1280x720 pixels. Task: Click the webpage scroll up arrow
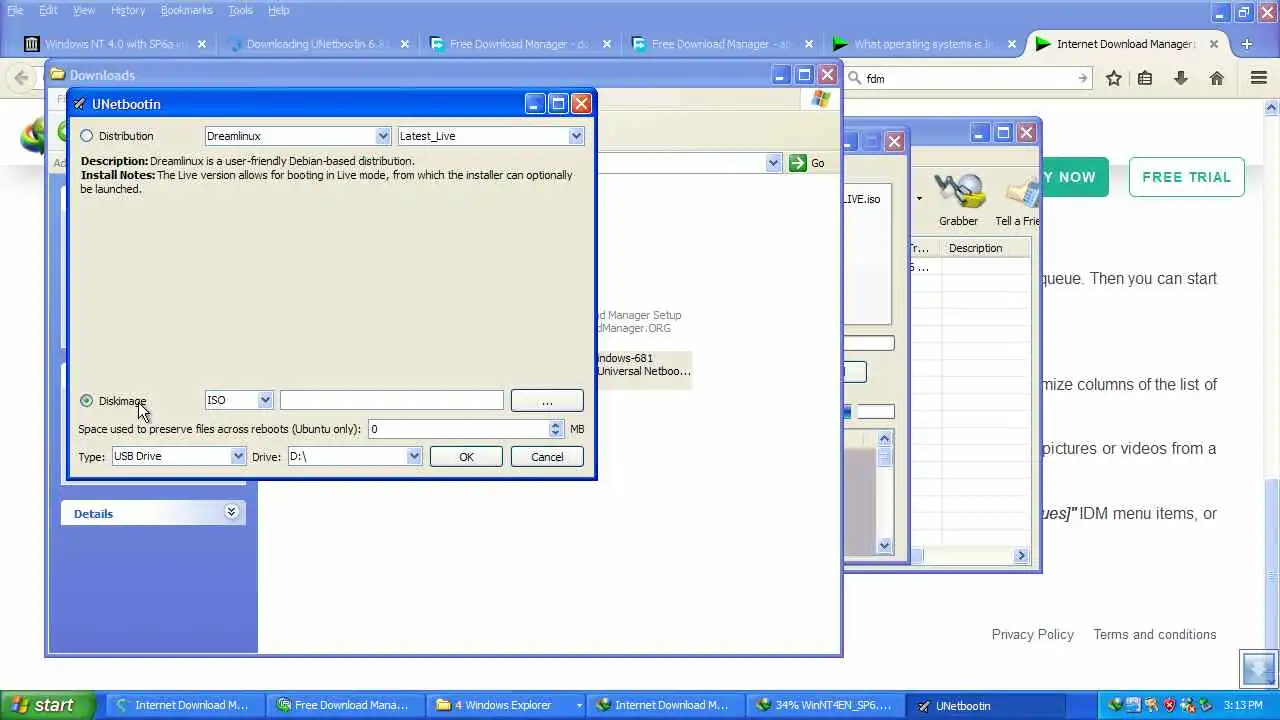point(1272,107)
